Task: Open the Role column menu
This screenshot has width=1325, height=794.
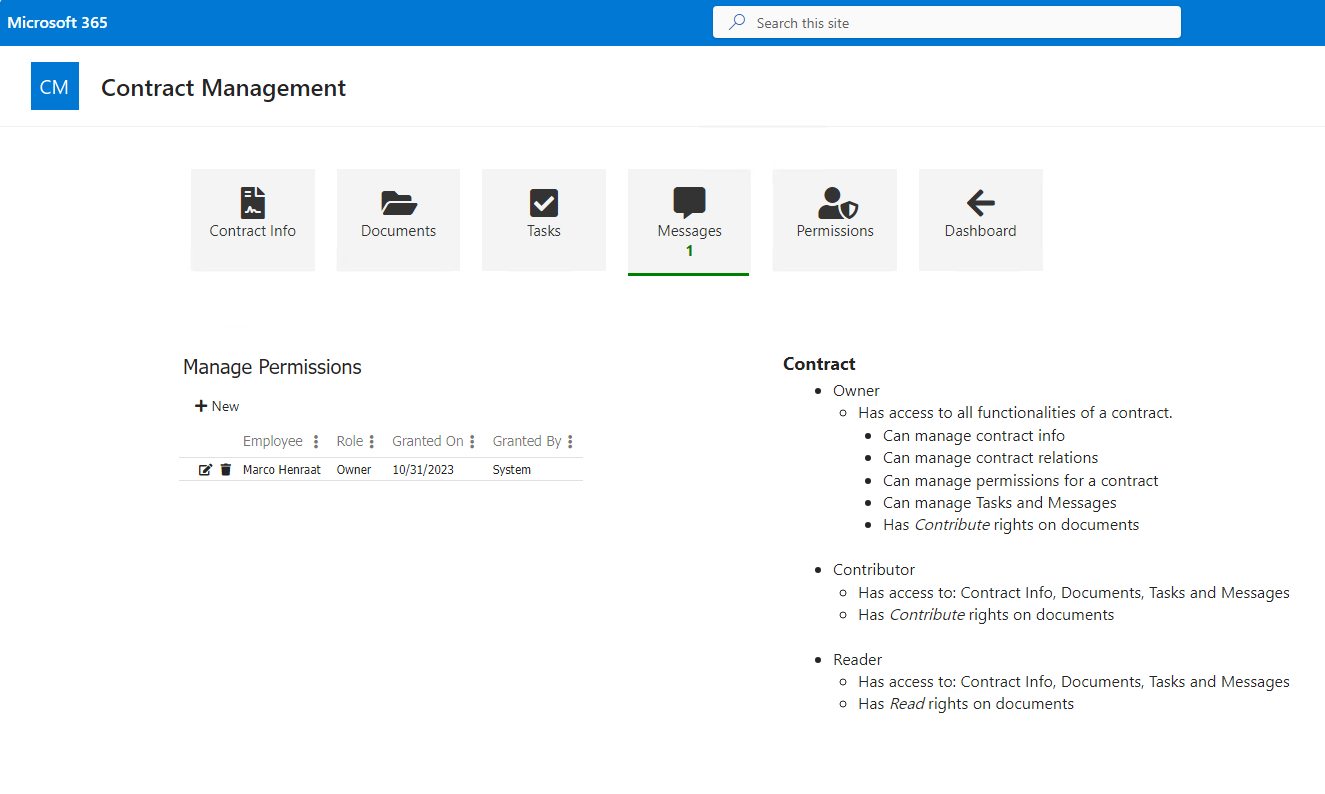Action: [x=371, y=441]
